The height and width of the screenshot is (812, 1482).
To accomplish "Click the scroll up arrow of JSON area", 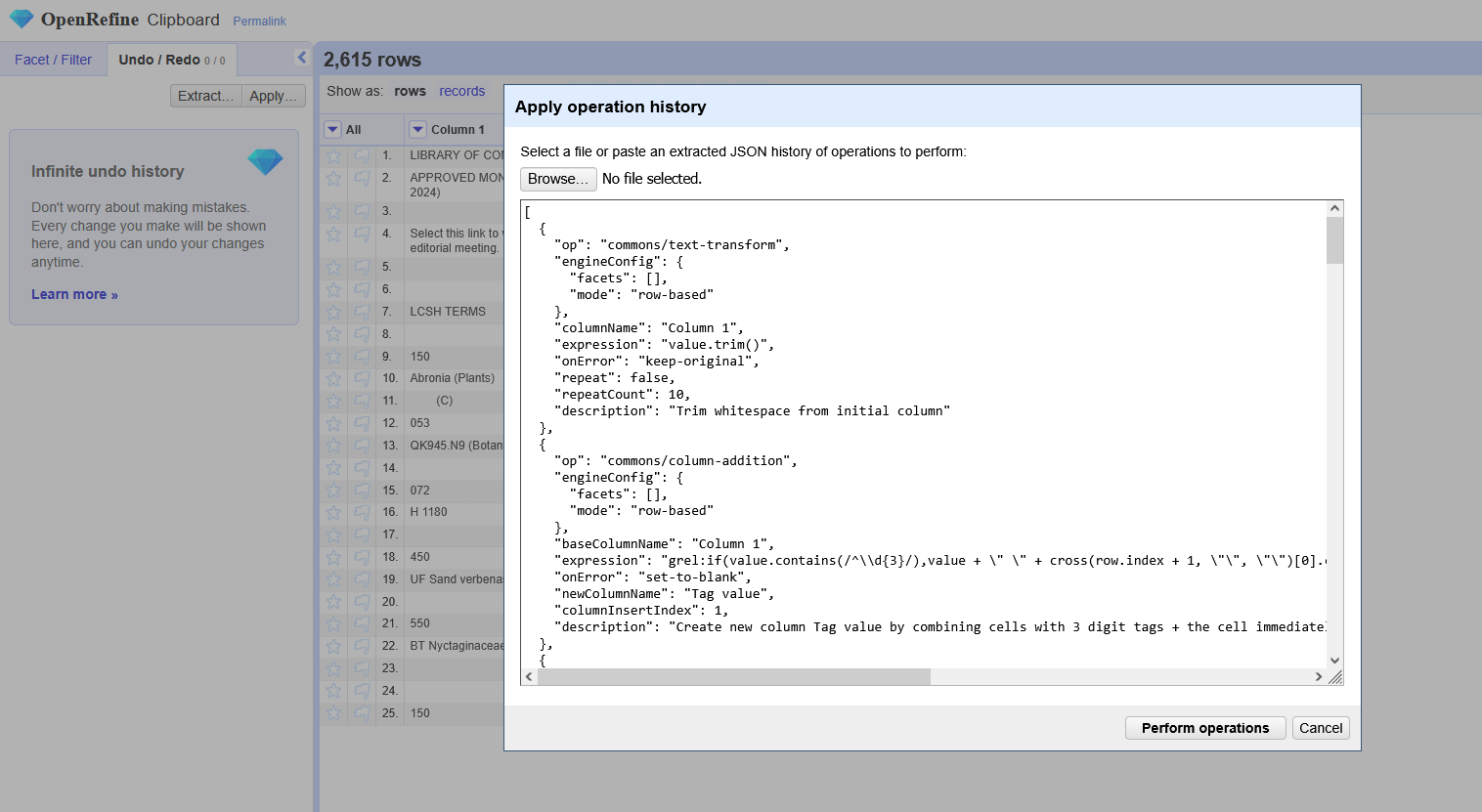I will coord(1334,208).
